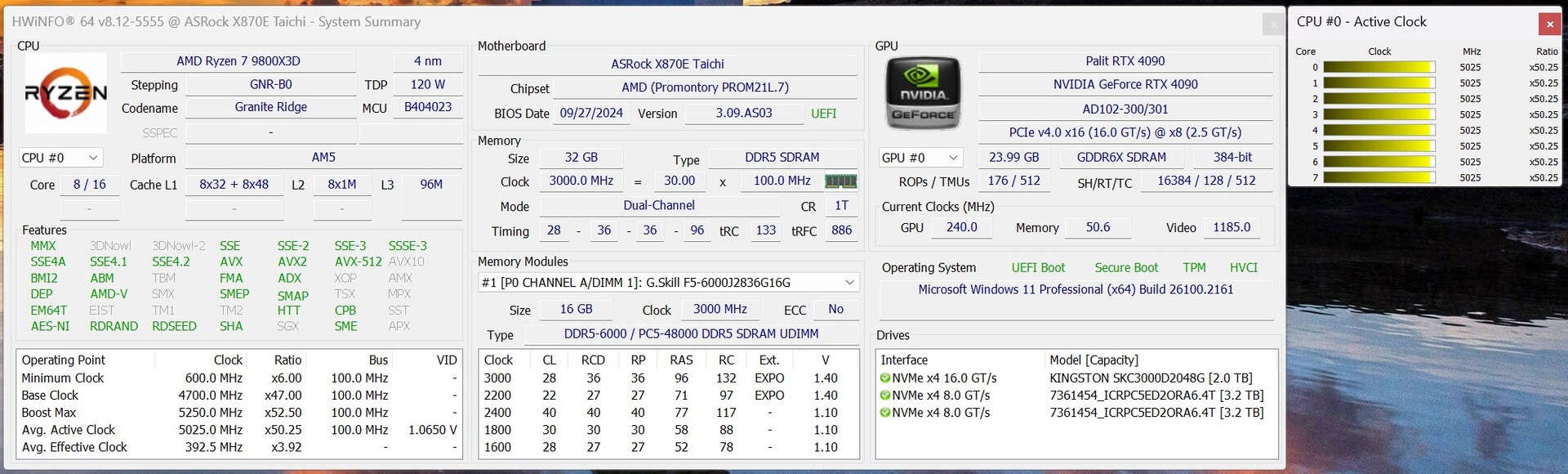Click the green status icon for NVMe x4 16.0 GT/s
The image size is (1568, 474).
tap(885, 378)
